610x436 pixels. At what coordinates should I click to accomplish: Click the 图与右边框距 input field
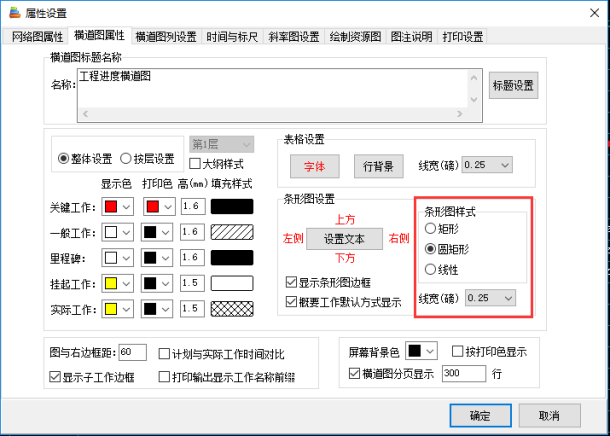pyautogui.click(x=132, y=353)
